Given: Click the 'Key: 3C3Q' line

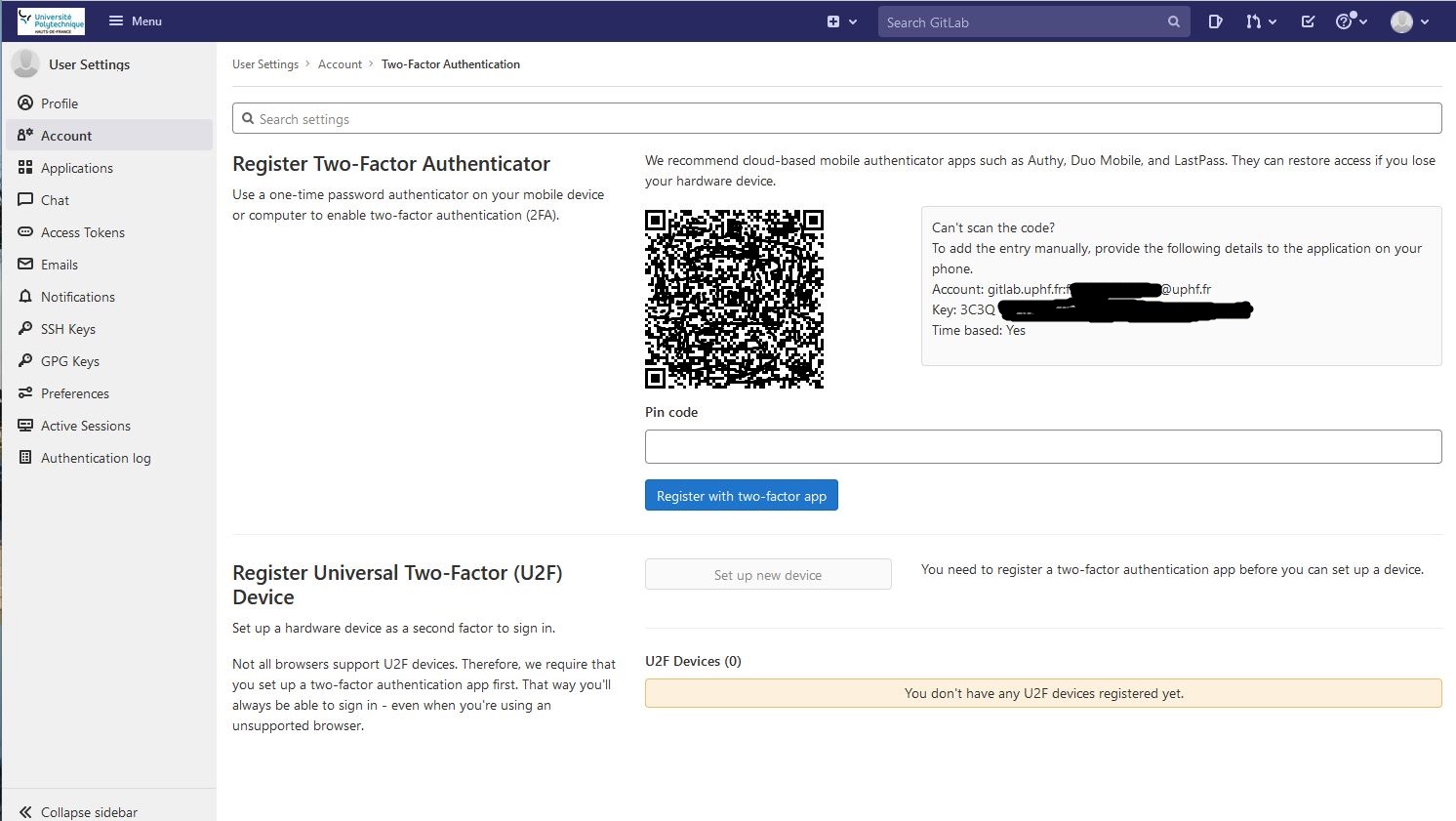Looking at the screenshot, I should click(x=1092, y=309).
